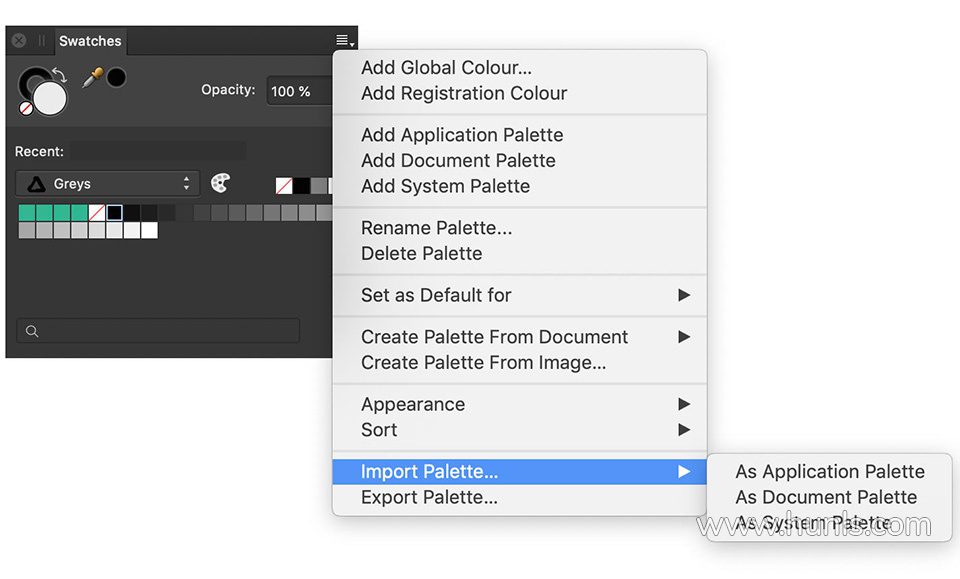960x579 pixels.
Task: Switch to the Swatches tab
Action: point(90,41)
